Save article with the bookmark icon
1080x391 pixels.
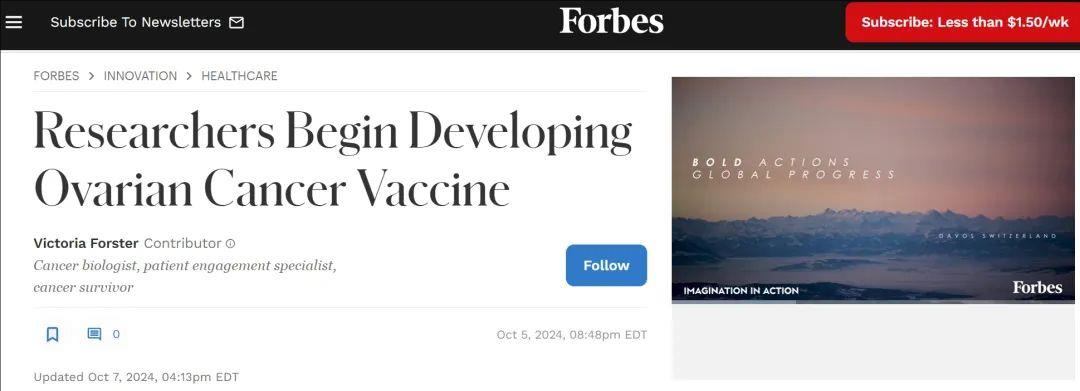point(52,335)
